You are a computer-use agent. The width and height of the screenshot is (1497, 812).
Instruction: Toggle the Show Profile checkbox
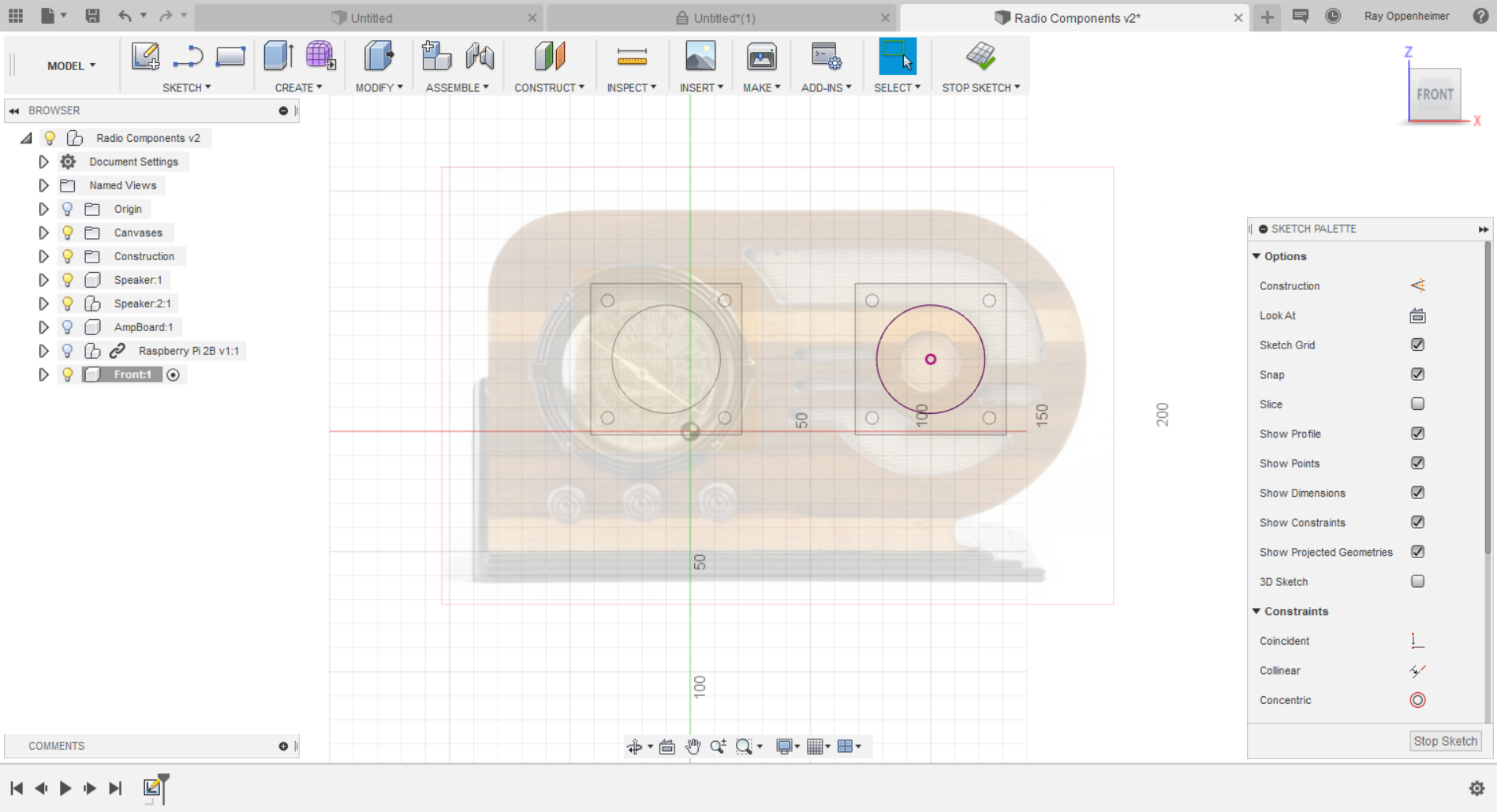pos(1417,434)
